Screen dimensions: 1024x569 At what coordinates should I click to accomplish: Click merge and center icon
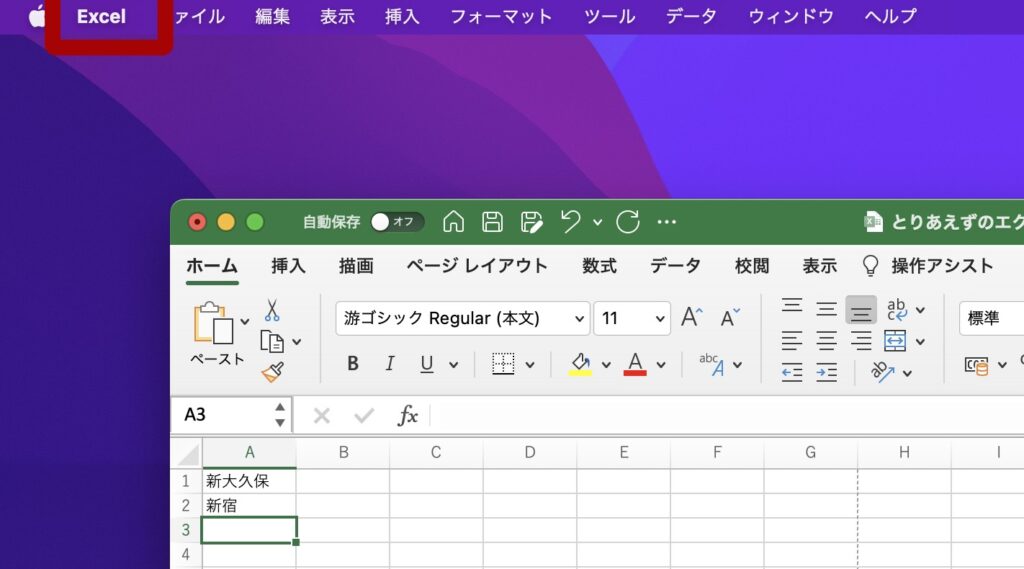895,340
